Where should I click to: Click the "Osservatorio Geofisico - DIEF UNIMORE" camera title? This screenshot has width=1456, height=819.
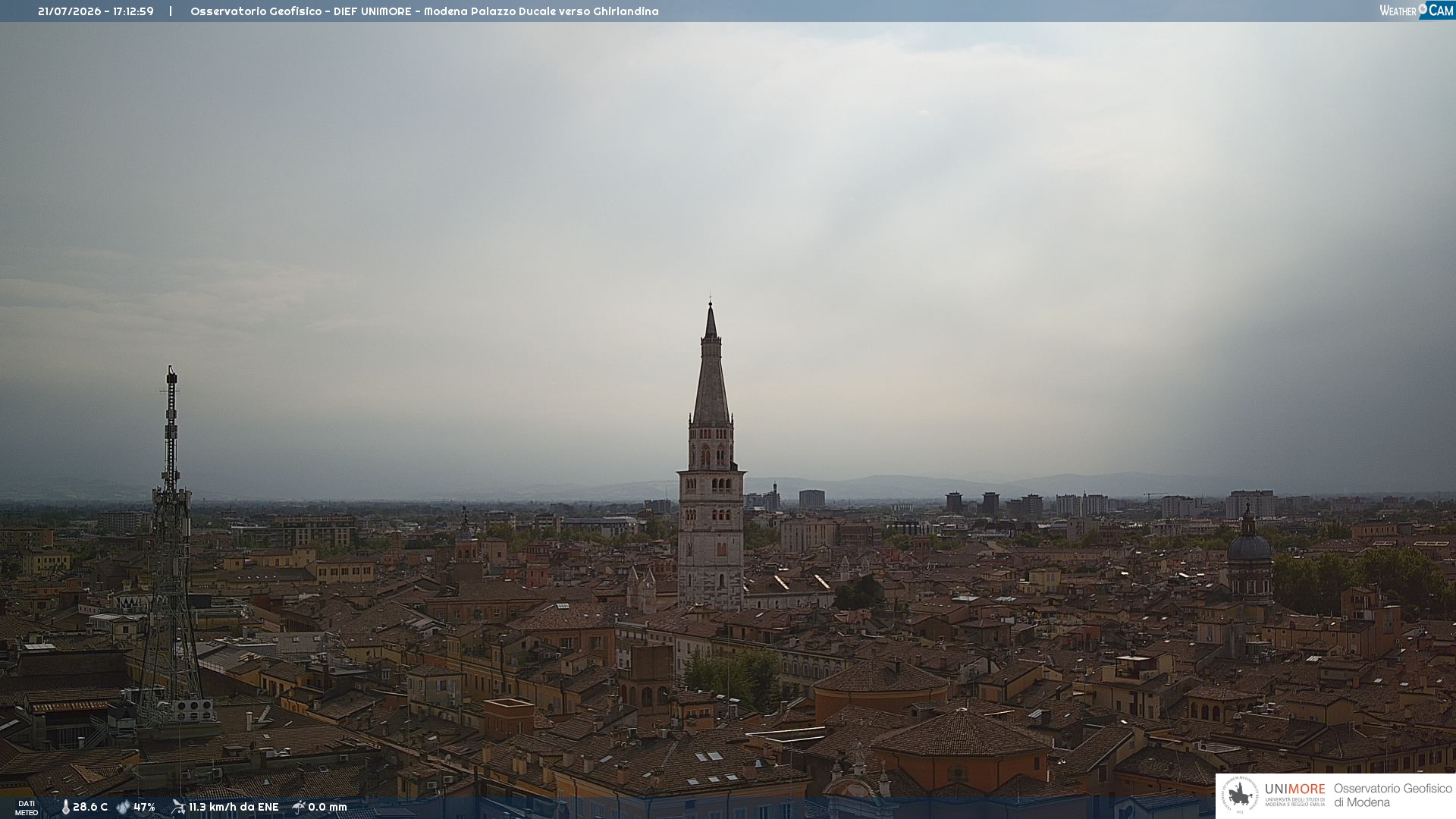coord(301,11)
